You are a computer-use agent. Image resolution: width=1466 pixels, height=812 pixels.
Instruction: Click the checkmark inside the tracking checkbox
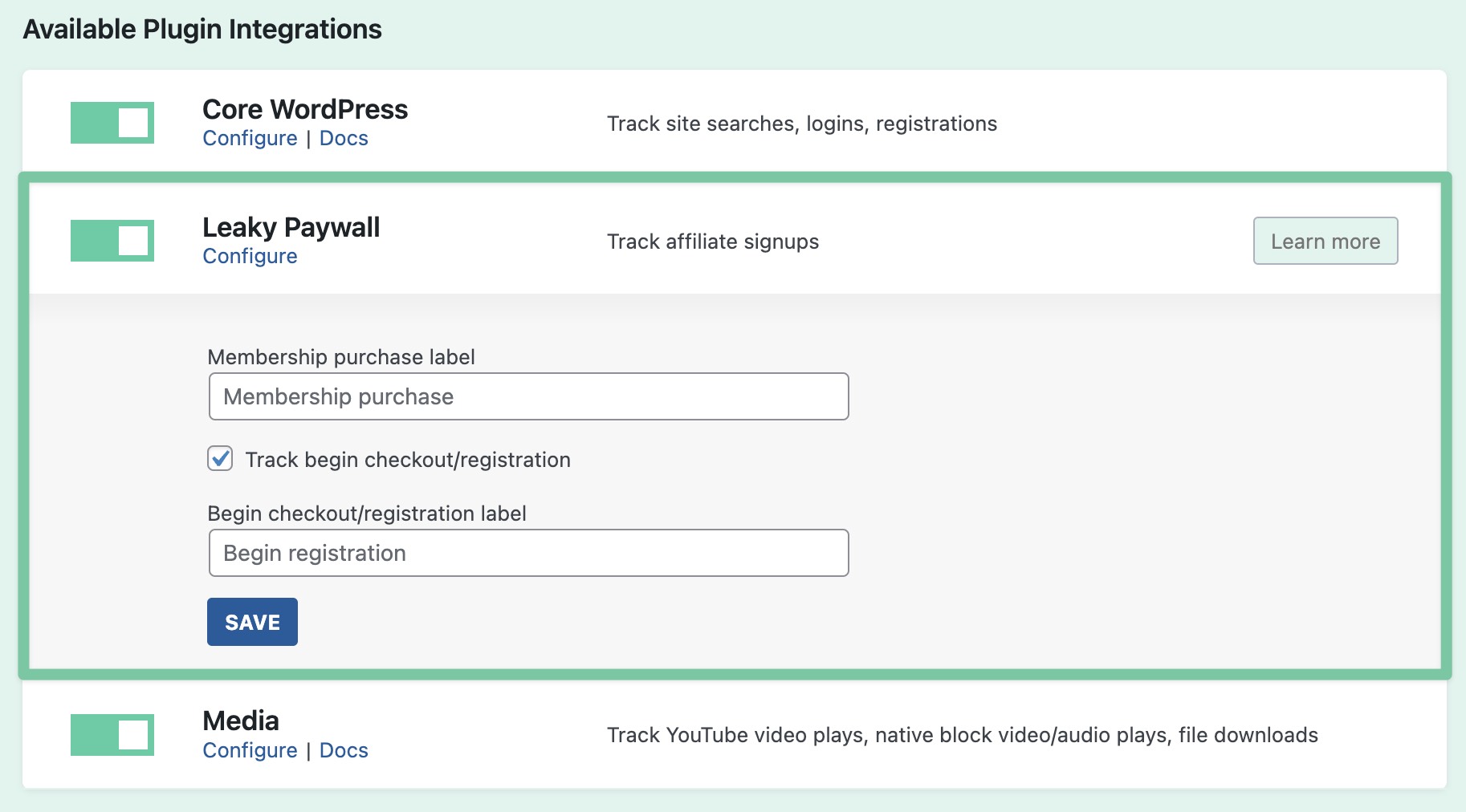(x=218, y=458)
